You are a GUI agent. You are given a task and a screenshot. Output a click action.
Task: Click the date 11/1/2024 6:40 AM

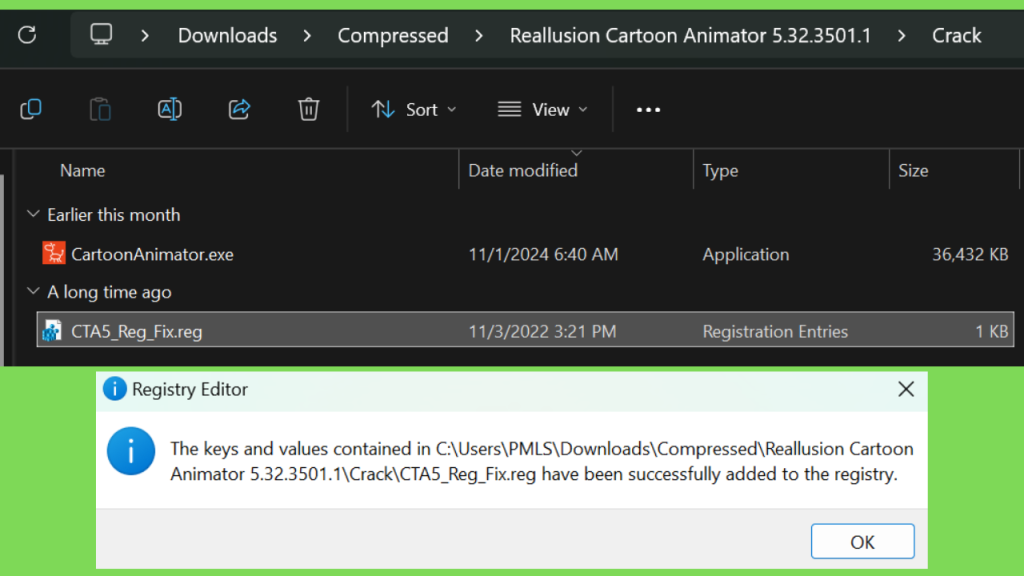[x=543, y=254]
